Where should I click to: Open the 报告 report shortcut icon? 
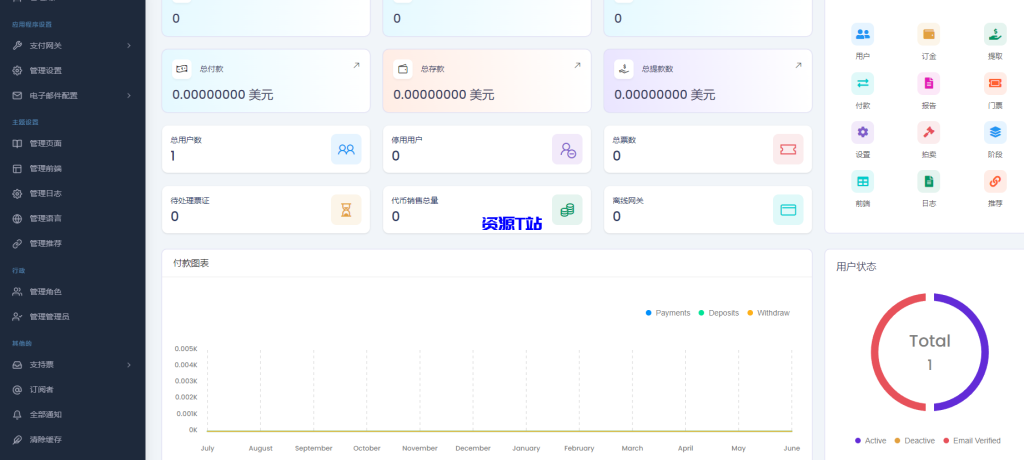(x=928, y=84)
